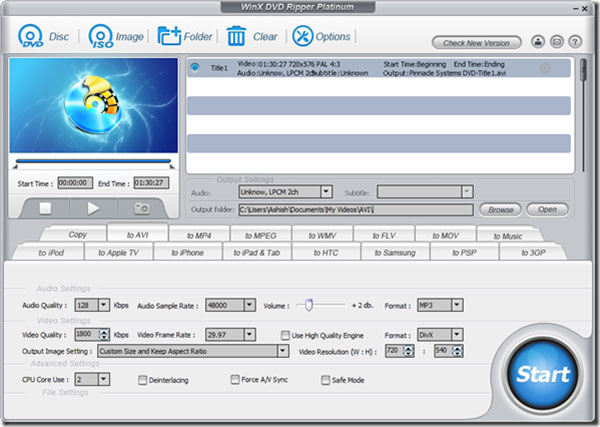This screenshot has width=600, height=427.
Task: Select the to Apple TV tab
Action: [x=118, y=253]
